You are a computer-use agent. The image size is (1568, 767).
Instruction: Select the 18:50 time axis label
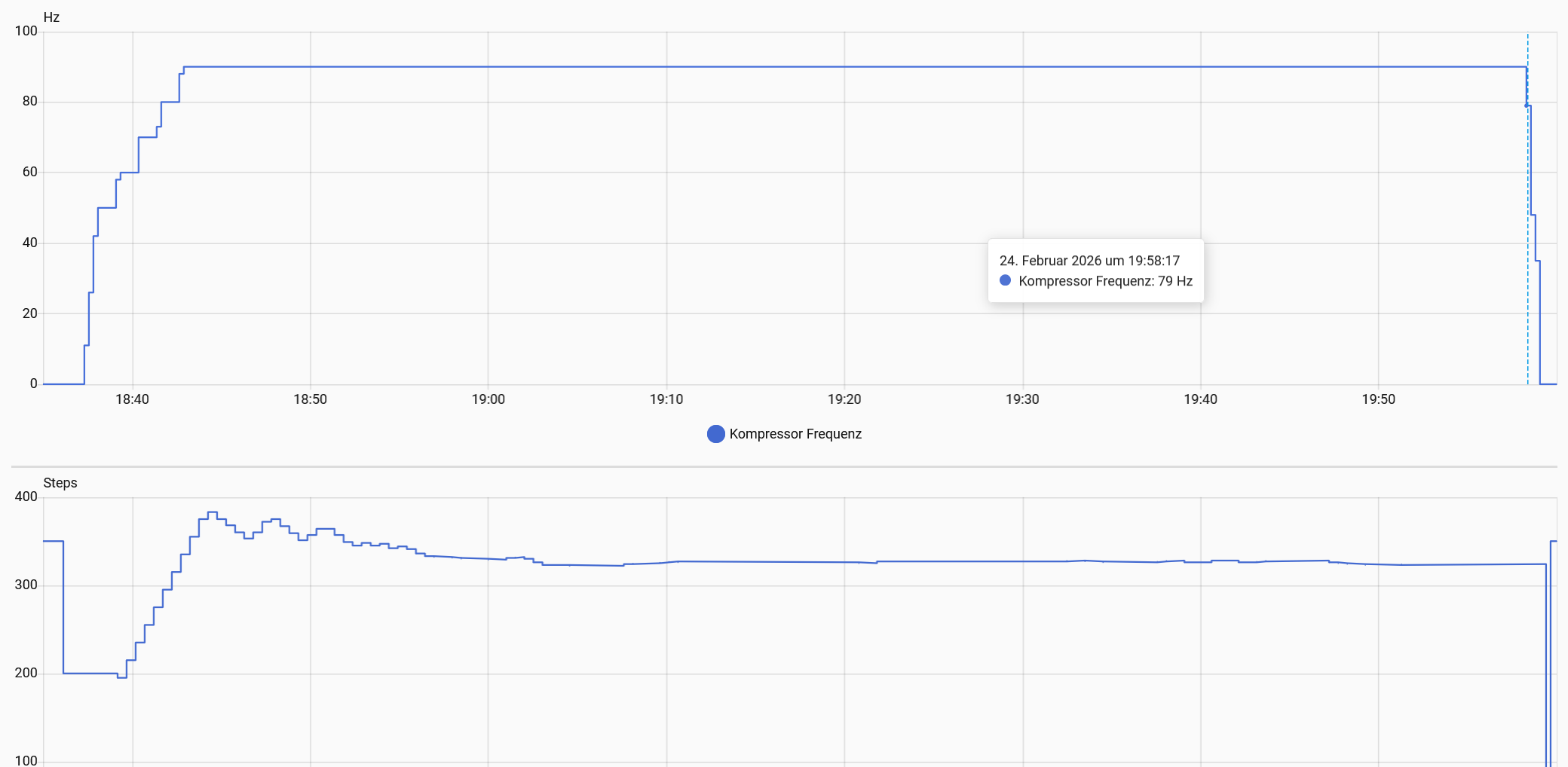pos(310,399)
